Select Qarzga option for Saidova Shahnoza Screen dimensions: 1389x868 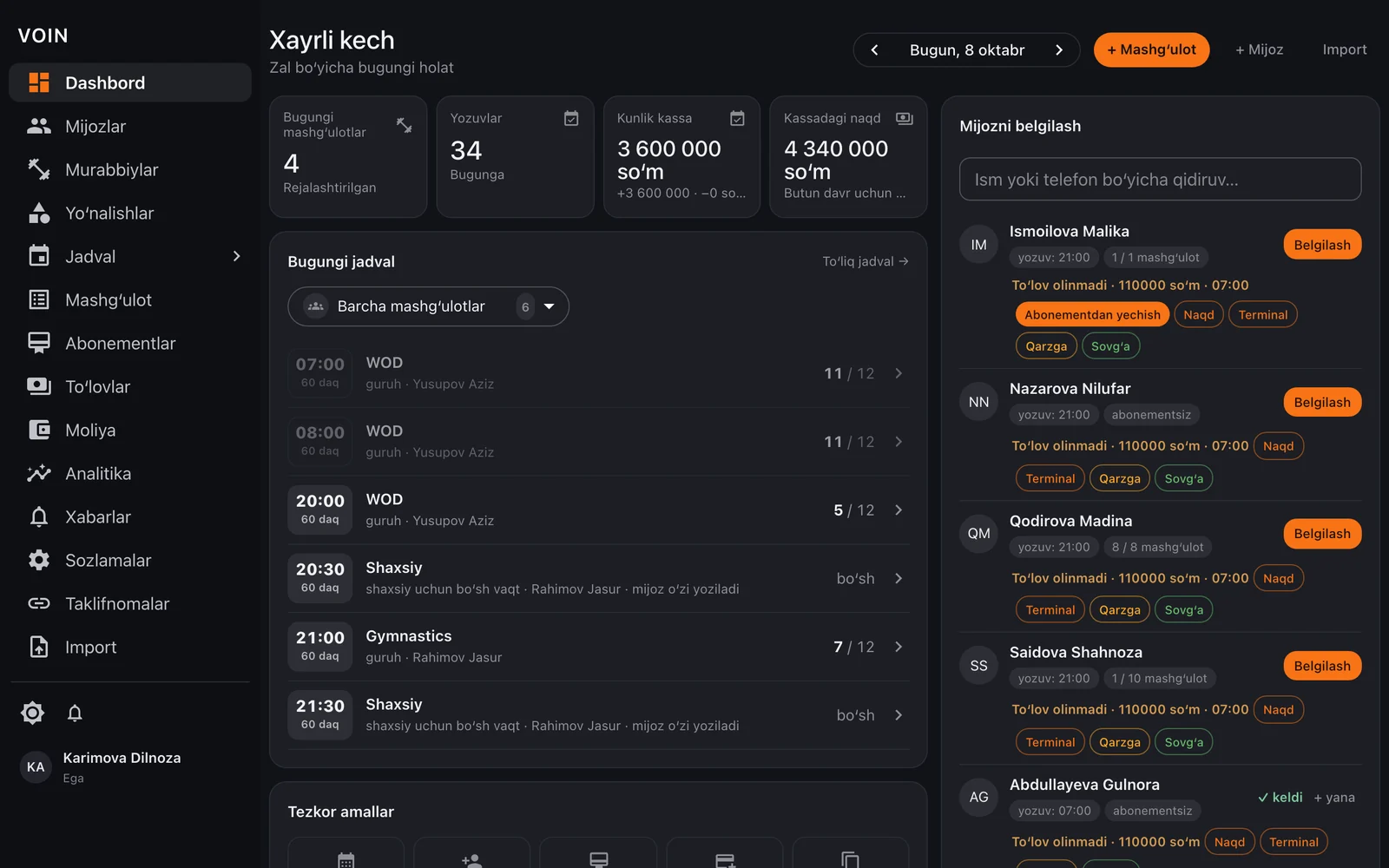1120,742
